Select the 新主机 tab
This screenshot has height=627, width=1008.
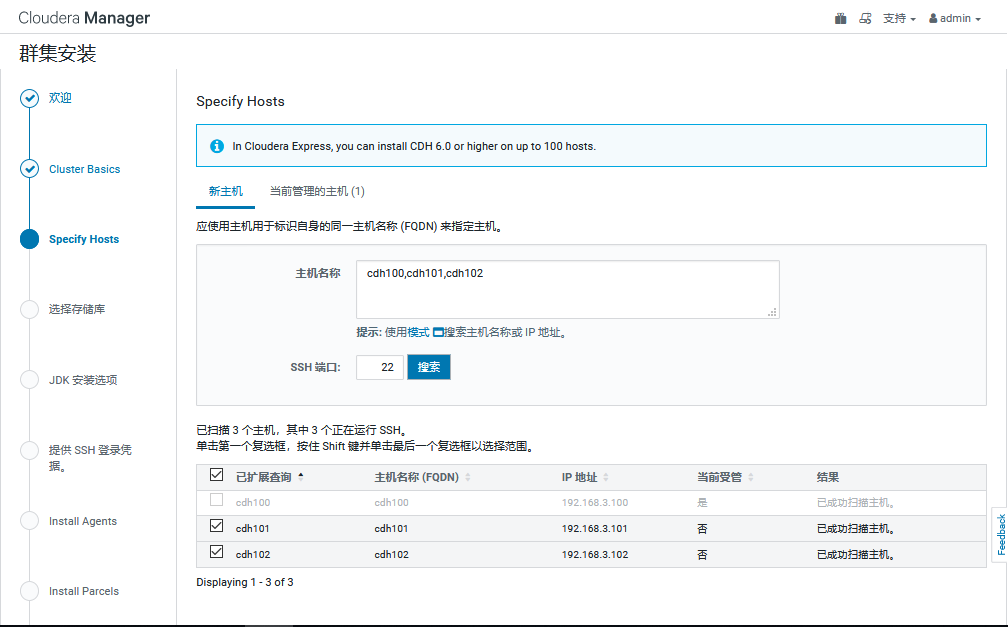[x=225, y=191]
